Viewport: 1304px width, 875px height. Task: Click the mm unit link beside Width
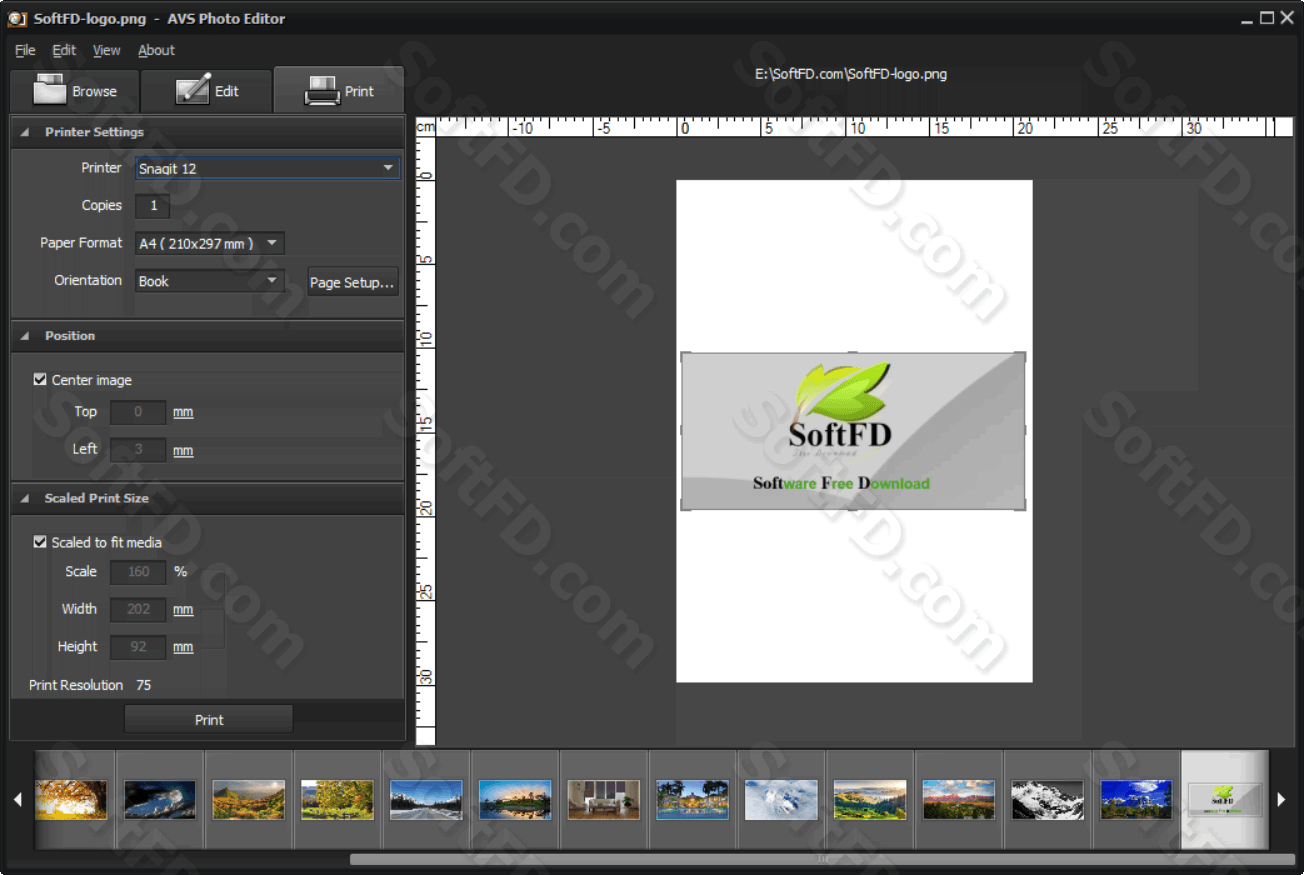point(183,609)
